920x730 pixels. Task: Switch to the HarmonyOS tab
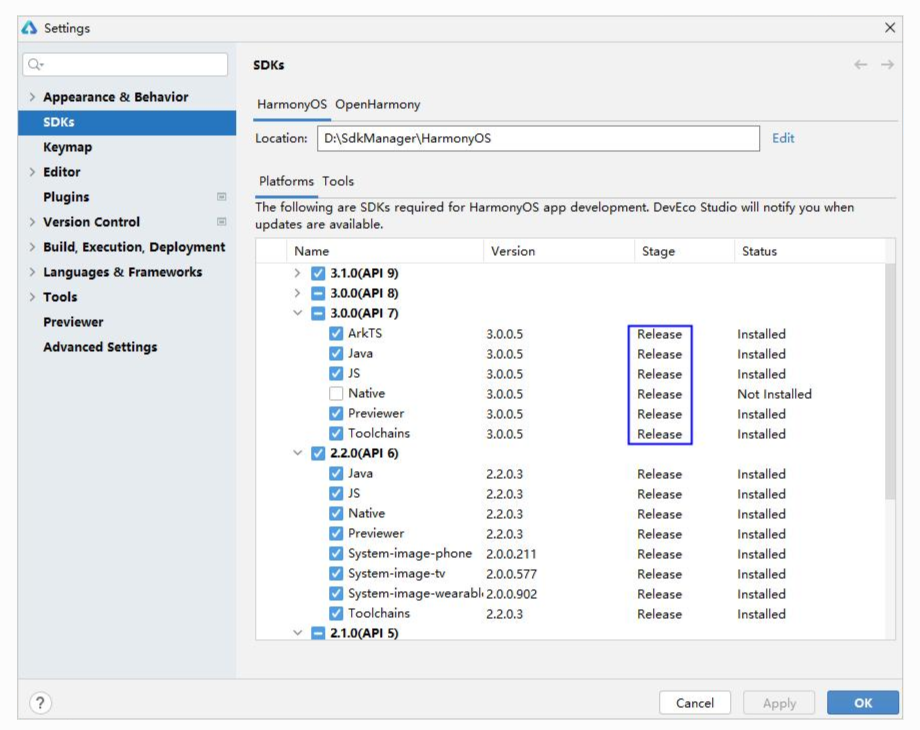292,104
